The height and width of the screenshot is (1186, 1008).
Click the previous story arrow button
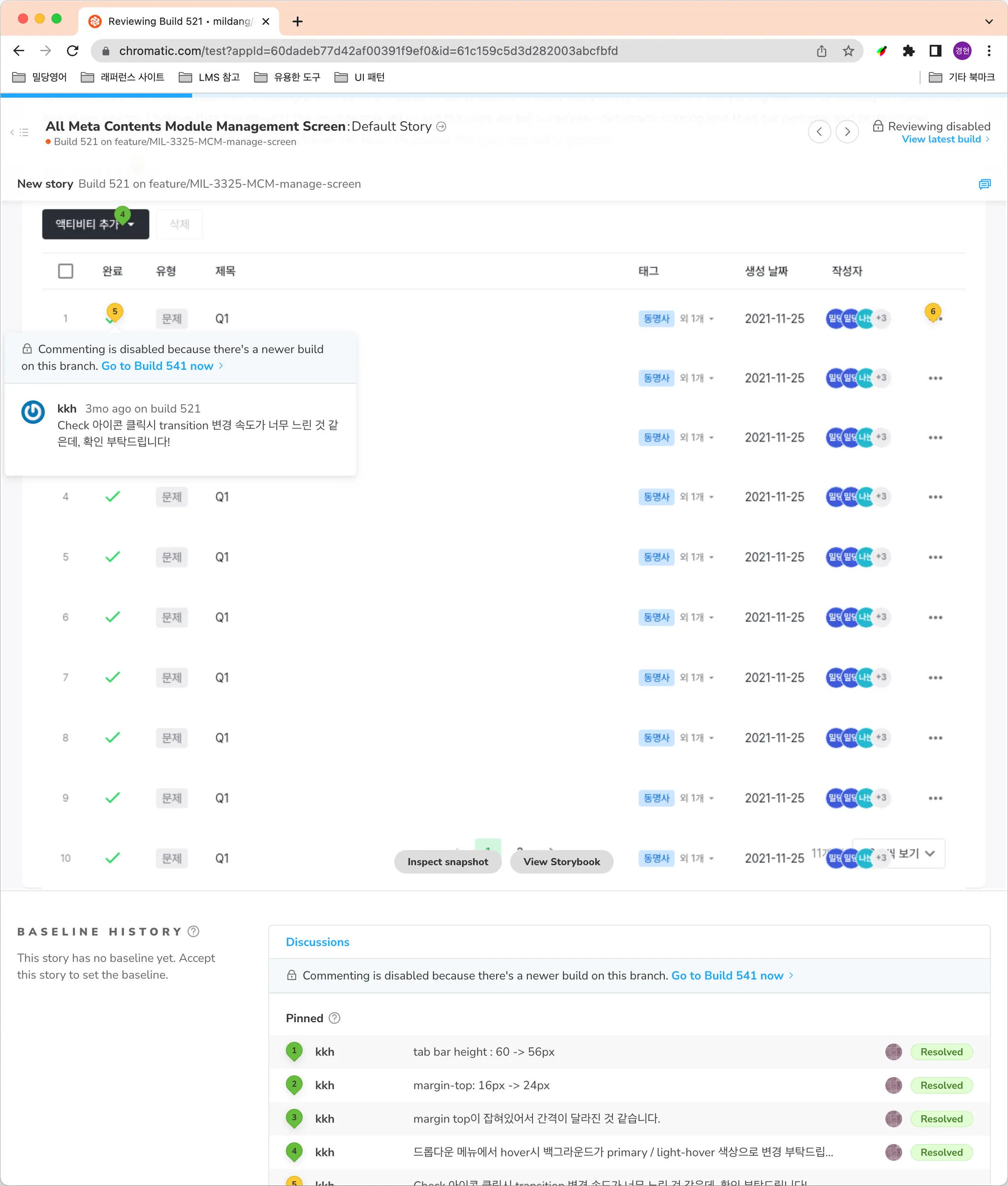pos(819,132)
